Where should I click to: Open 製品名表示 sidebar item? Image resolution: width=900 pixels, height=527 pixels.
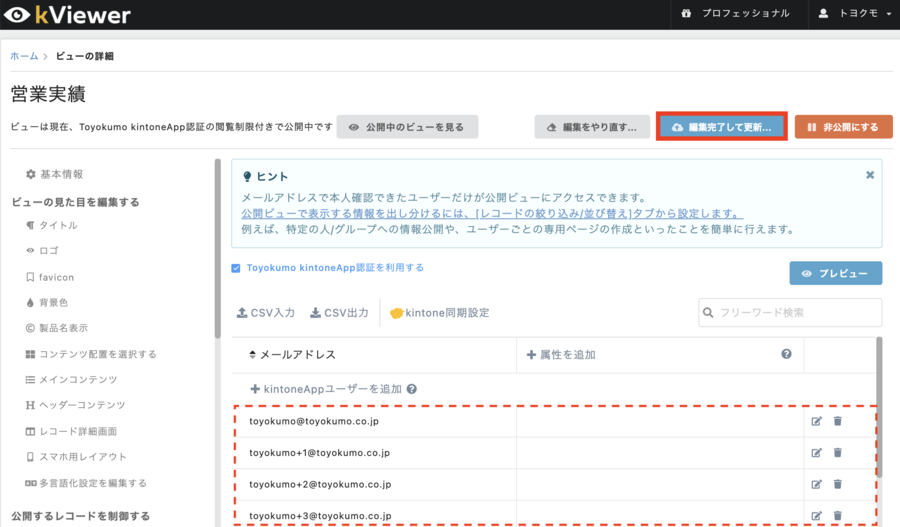pyautogui.click(x=57, y=328)
